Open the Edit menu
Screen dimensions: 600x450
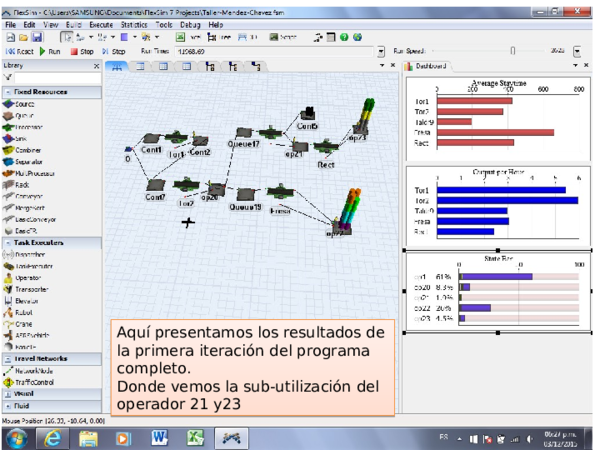tap(29, 25)
